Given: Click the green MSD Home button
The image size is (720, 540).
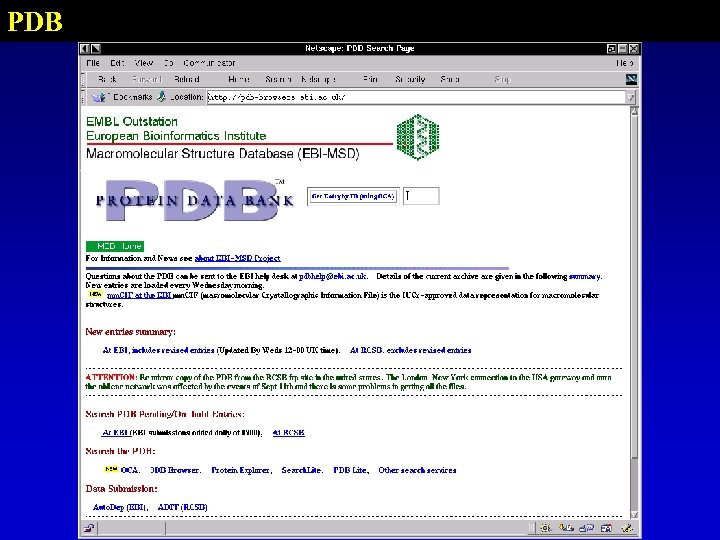Looking at the screenshot, I should click(x=115, y=246).
